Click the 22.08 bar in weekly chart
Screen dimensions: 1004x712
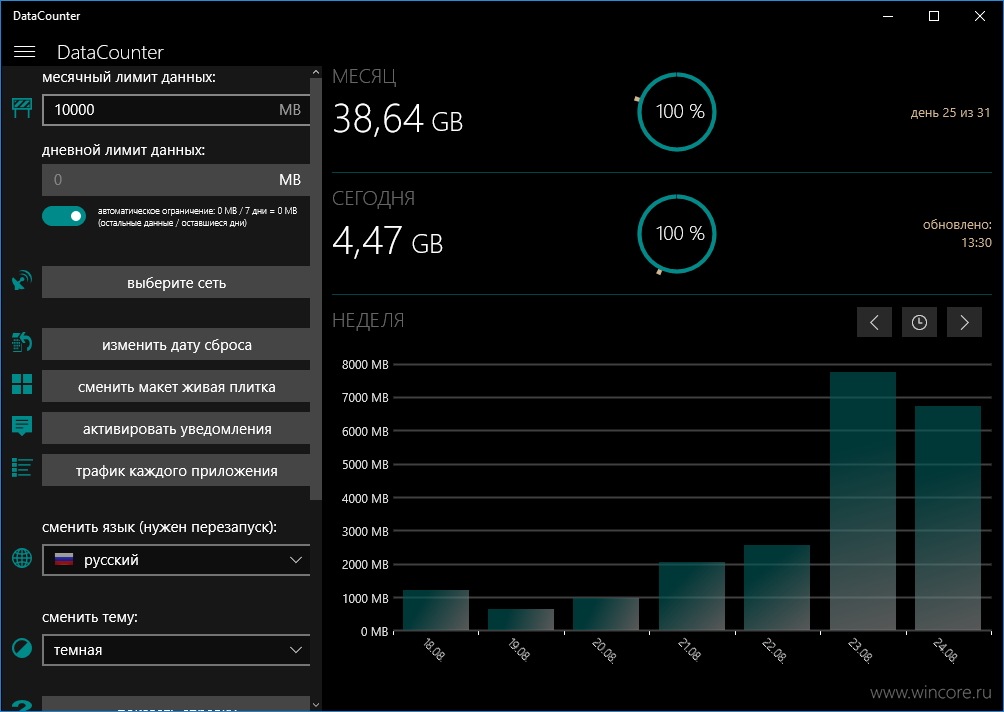(777, 588)
